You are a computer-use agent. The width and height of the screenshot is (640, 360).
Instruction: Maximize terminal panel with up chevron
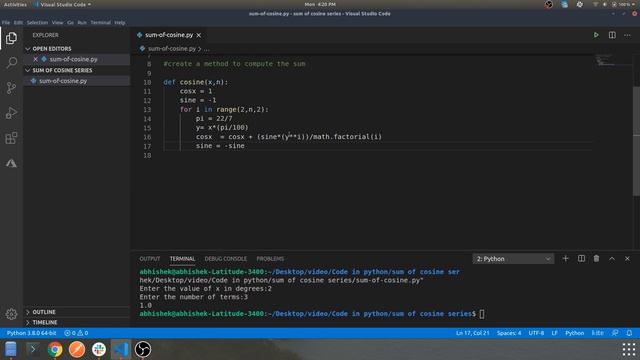612,258
